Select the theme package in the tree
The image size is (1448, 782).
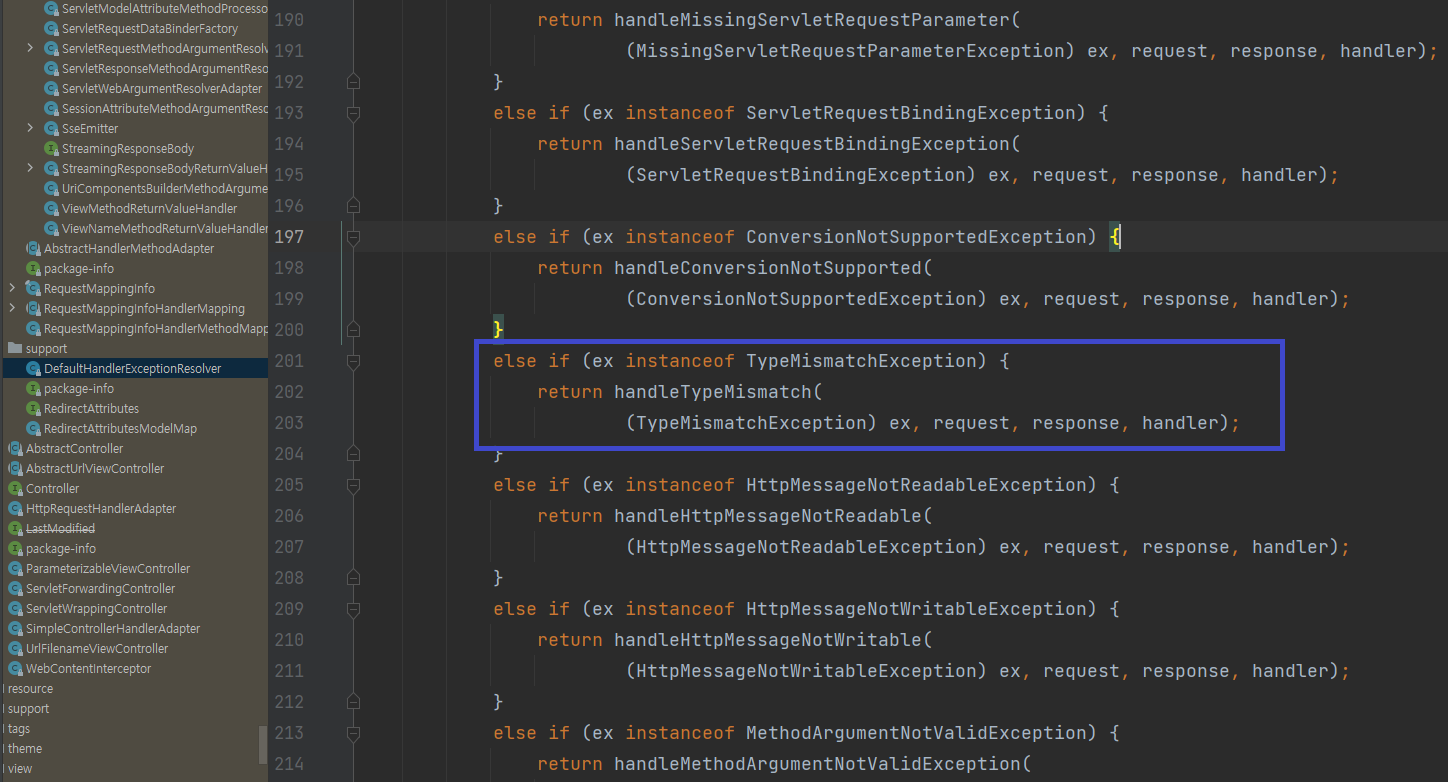coord(25,749)
